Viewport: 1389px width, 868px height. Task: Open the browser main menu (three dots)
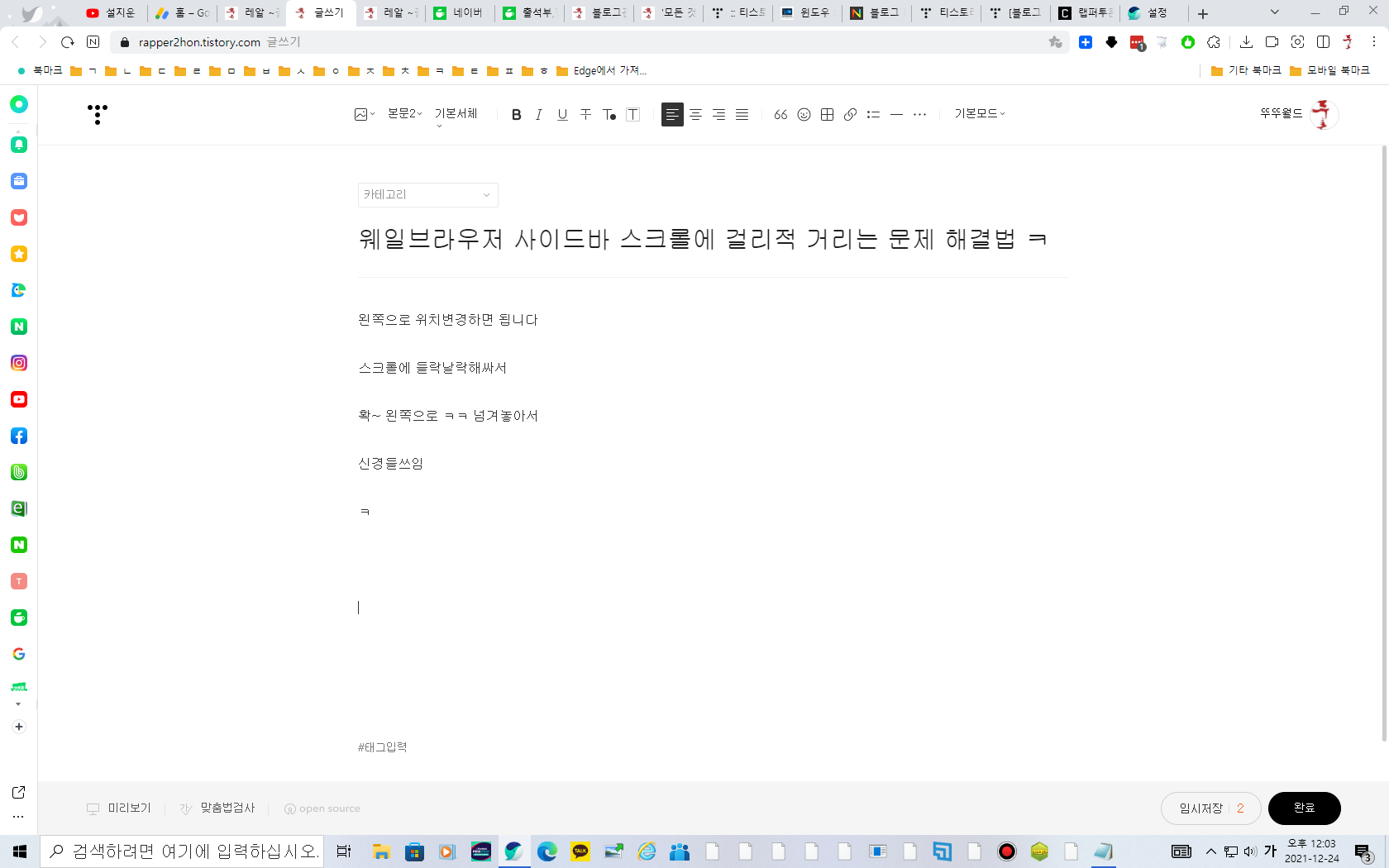click(1374, 42)
